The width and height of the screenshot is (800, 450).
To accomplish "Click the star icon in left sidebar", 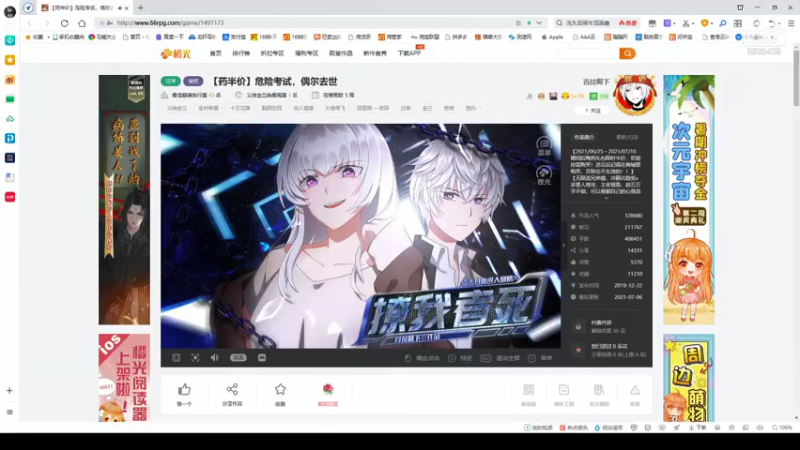I will point(10,60).
